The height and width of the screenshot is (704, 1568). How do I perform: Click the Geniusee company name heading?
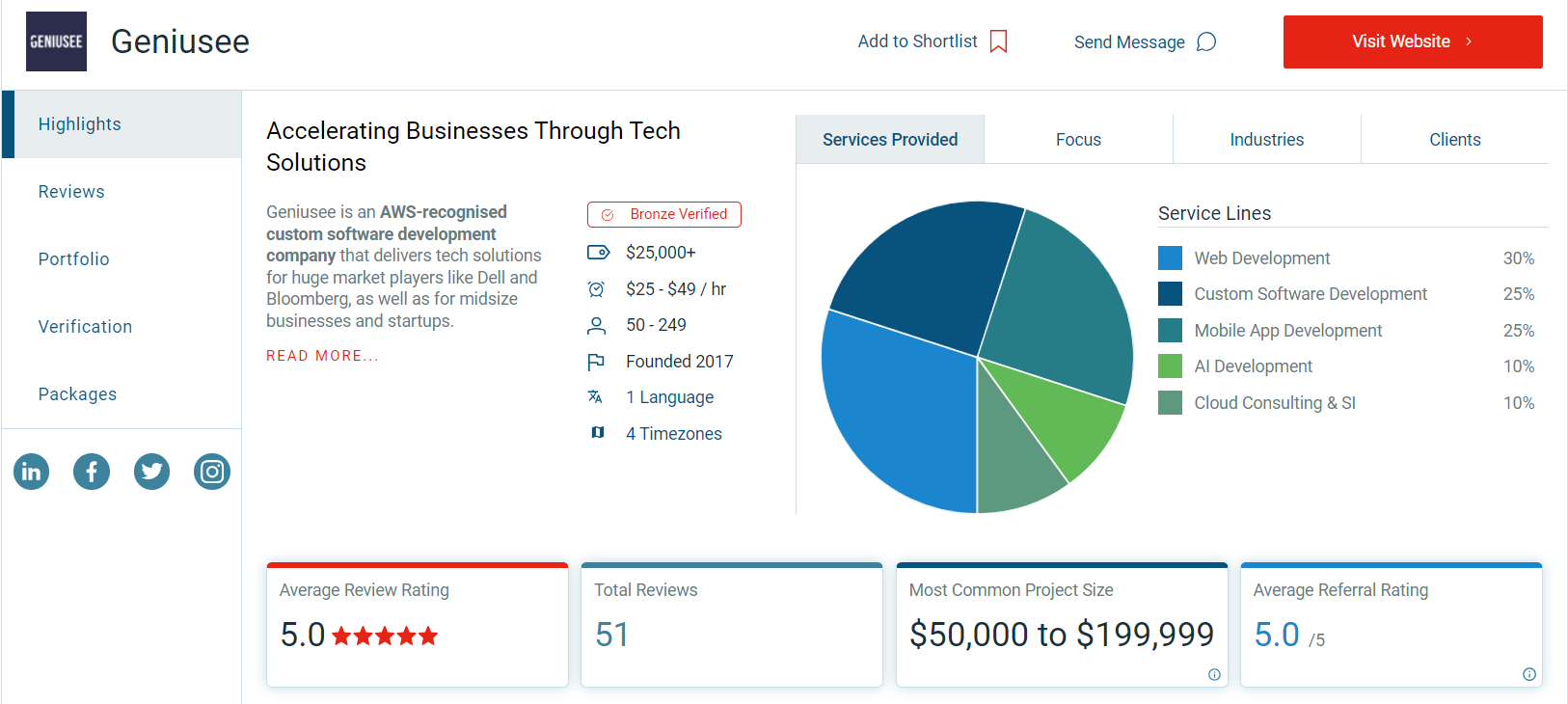(x=180, y=41)
